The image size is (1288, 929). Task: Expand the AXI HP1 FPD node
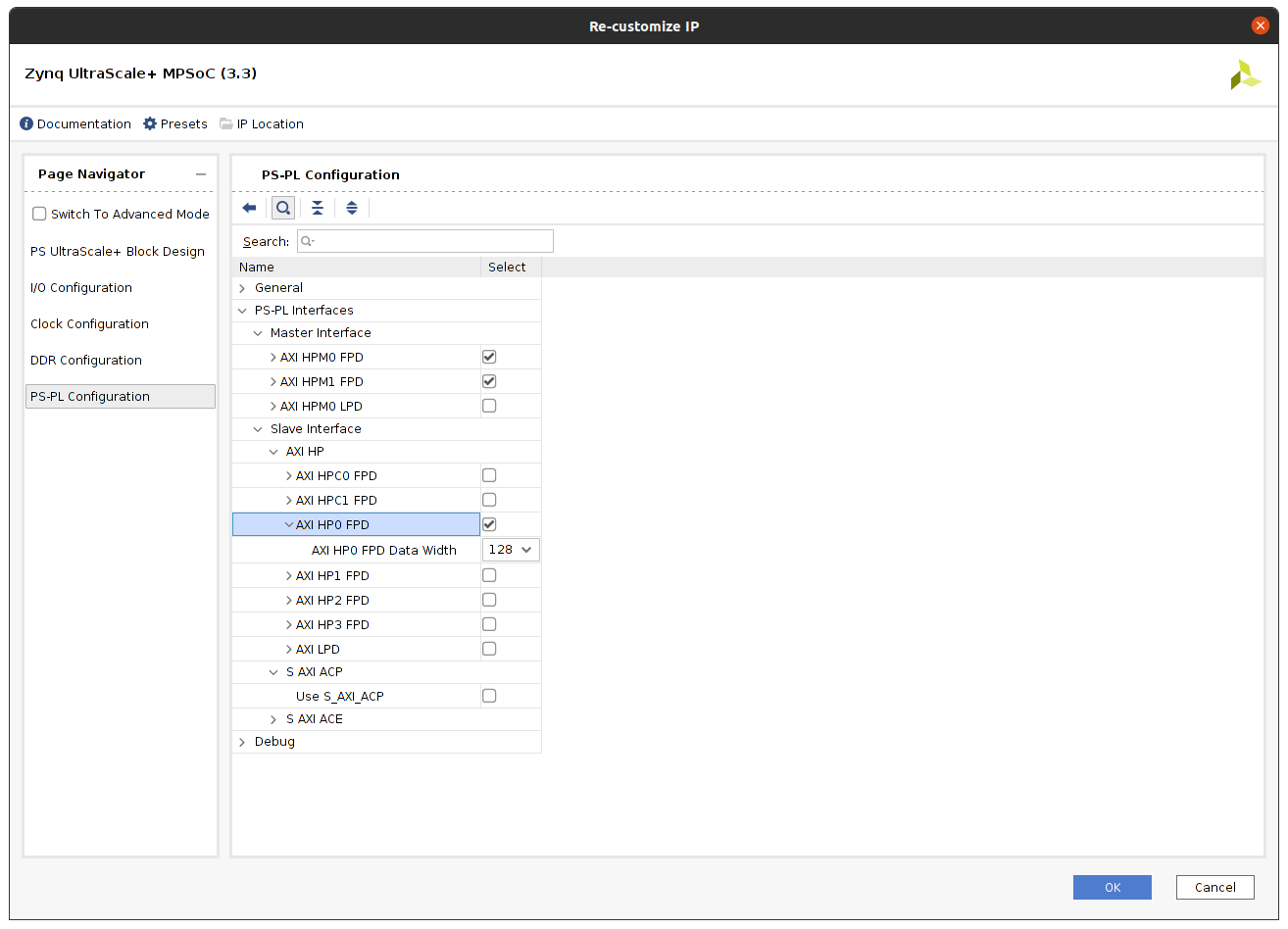pos(289,575)
